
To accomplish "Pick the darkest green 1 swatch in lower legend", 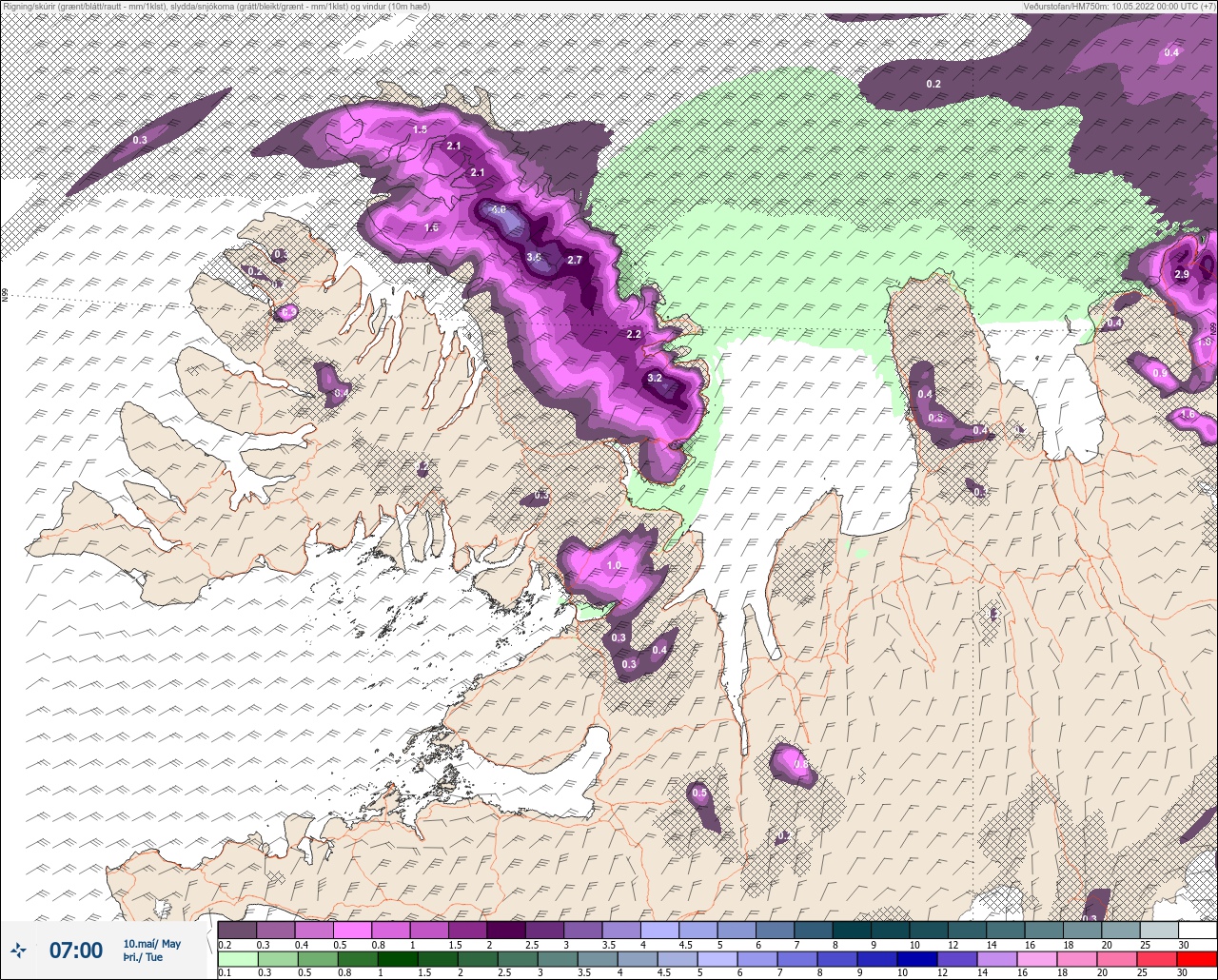I will pos(398,959).
